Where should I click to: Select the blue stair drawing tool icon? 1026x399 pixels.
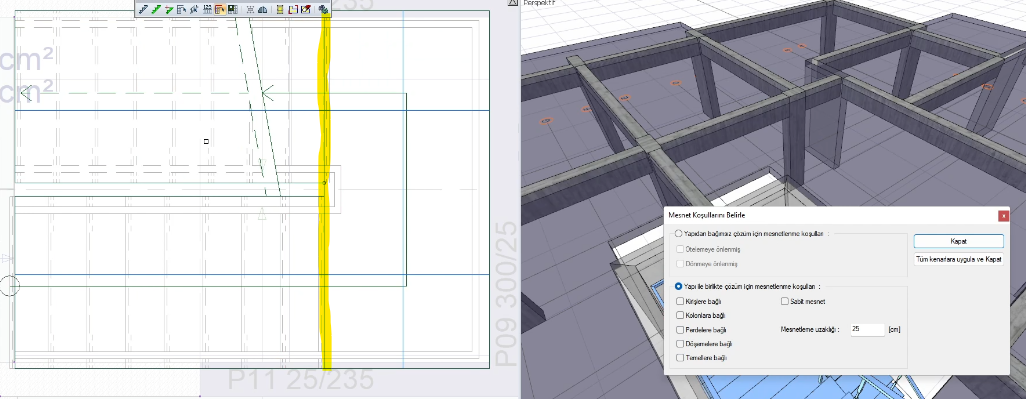pos(143,9)
